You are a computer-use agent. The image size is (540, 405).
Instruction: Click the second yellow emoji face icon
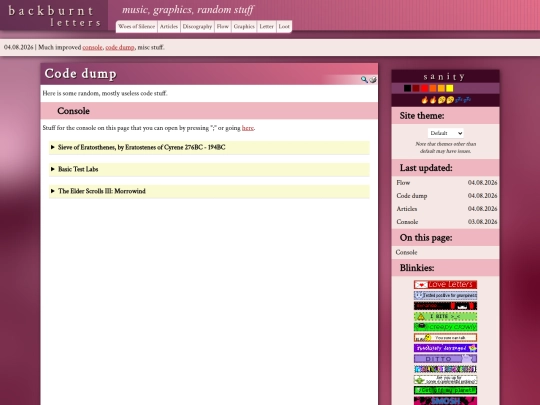450,100
